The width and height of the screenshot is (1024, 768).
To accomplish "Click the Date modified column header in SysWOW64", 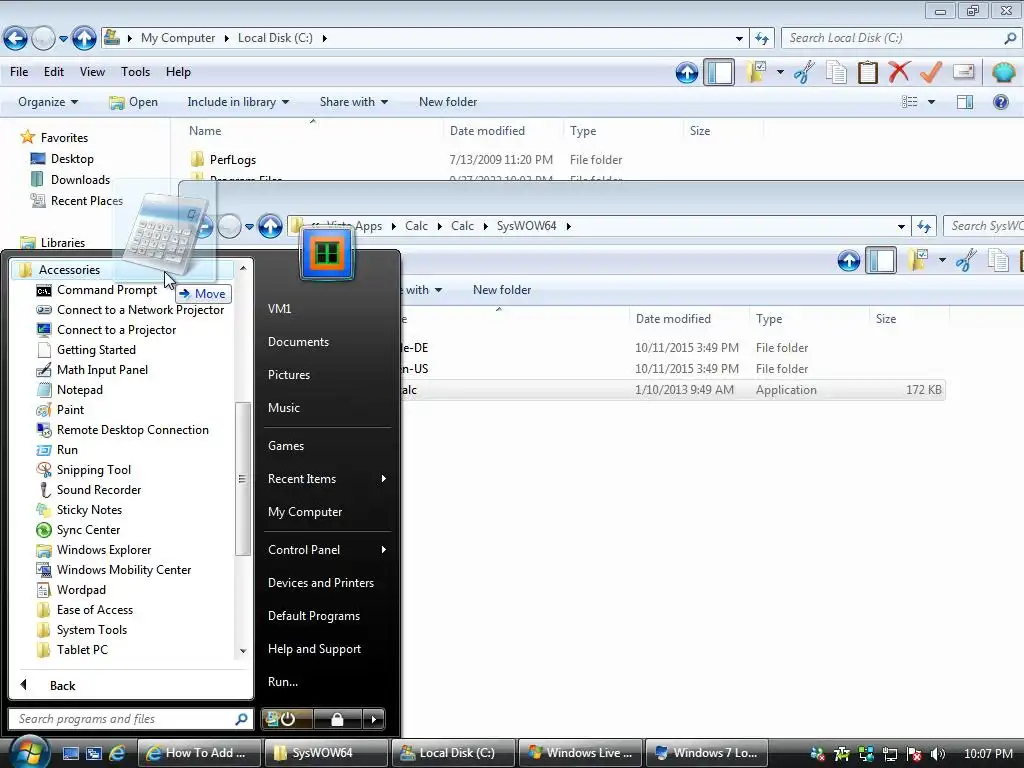I will click(x=673, y=319).
